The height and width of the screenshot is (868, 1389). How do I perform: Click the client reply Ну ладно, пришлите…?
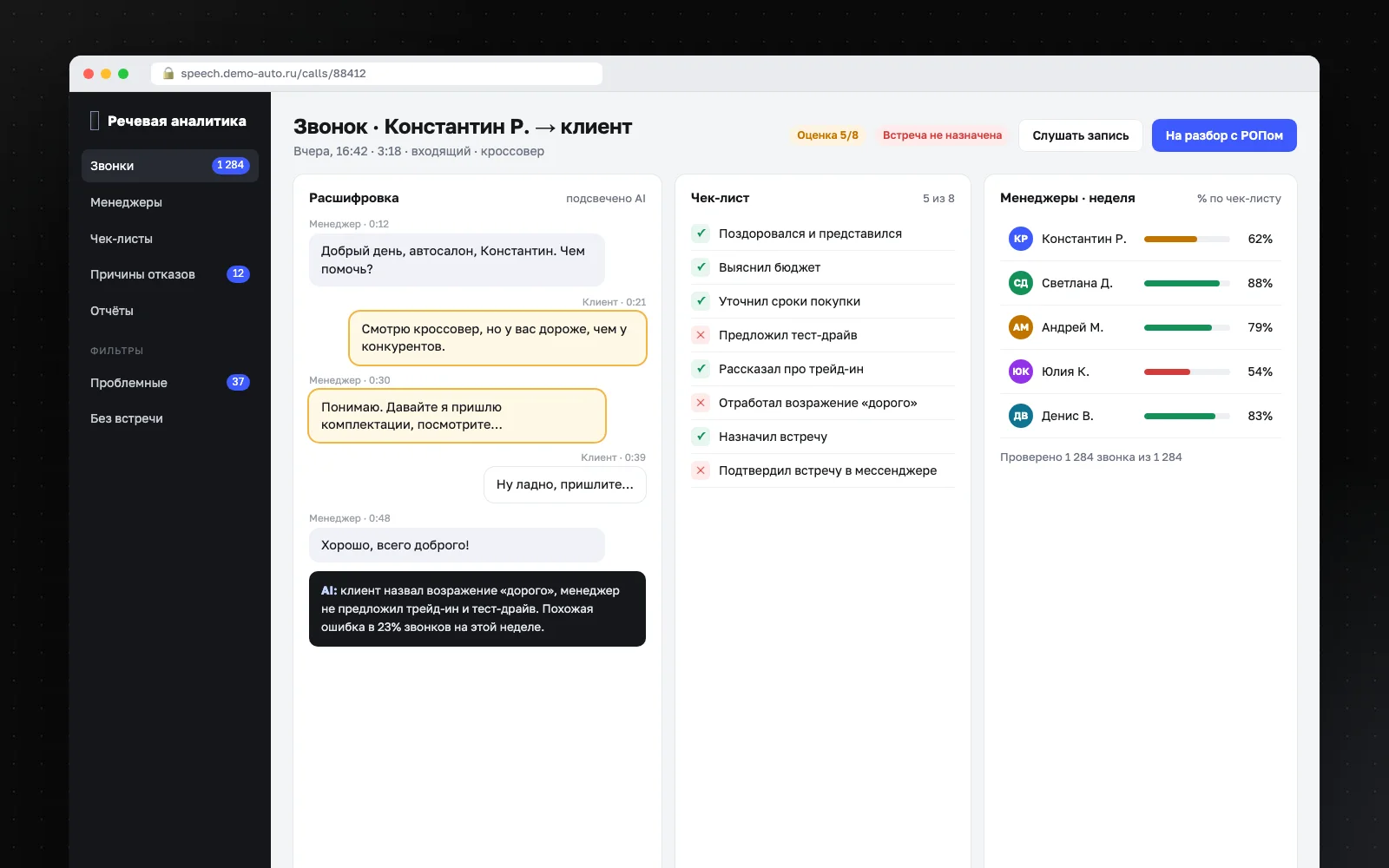pyautogui.click(x=565, y=484)
